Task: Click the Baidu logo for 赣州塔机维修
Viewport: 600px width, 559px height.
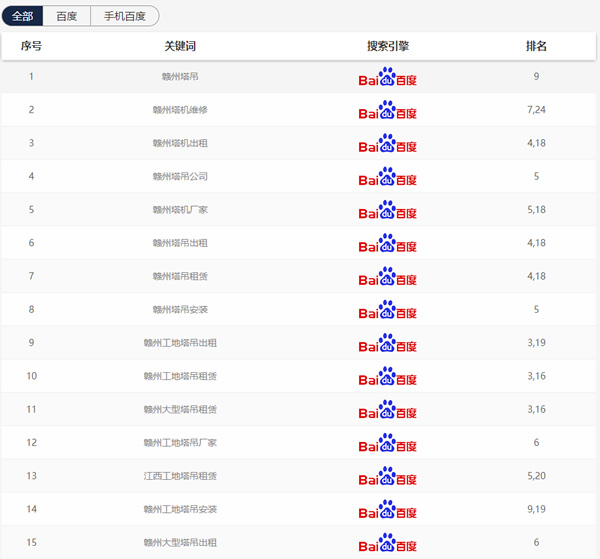Action: [387, 110]
